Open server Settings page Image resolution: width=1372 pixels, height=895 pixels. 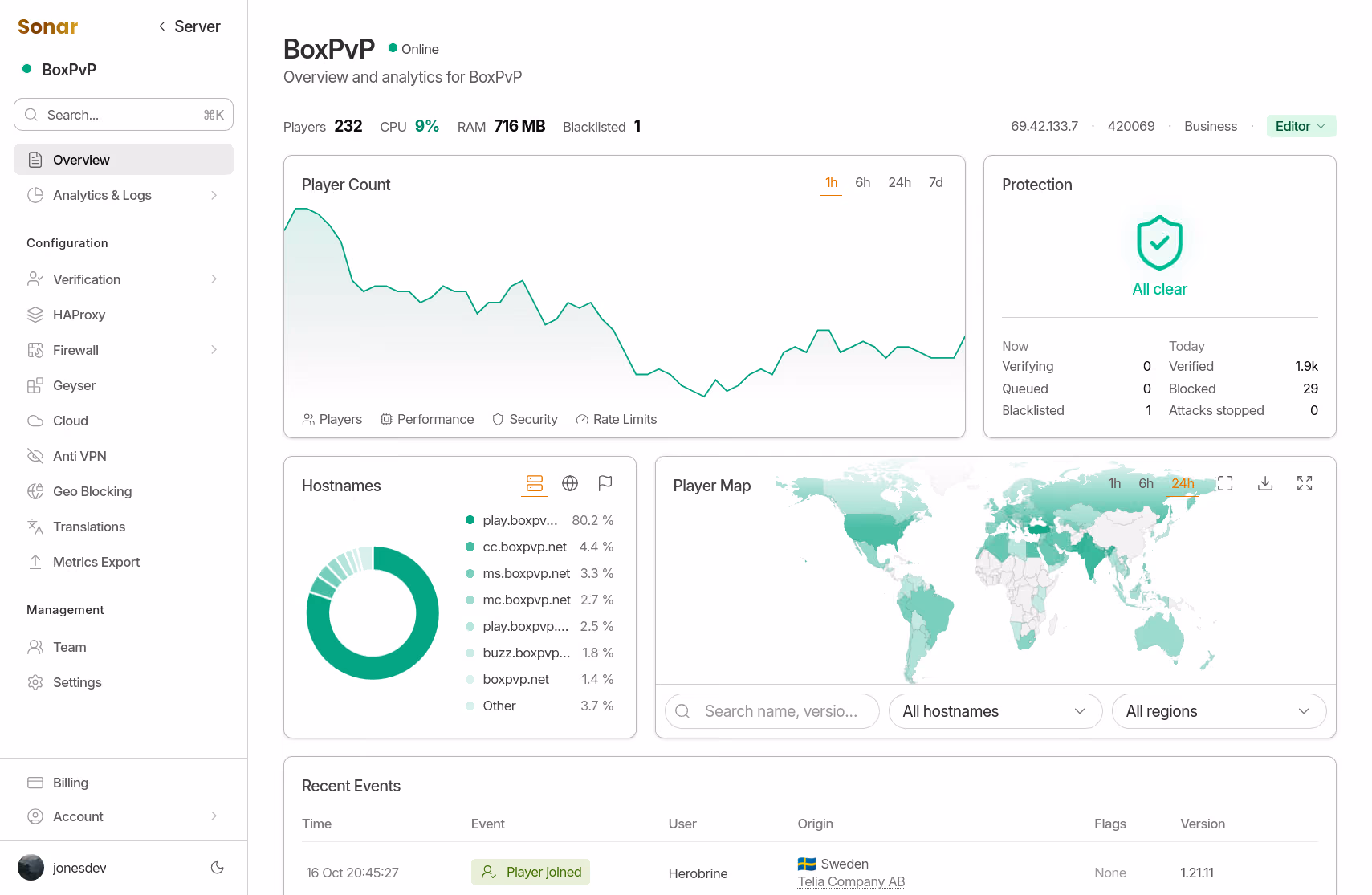pos(124,682)
